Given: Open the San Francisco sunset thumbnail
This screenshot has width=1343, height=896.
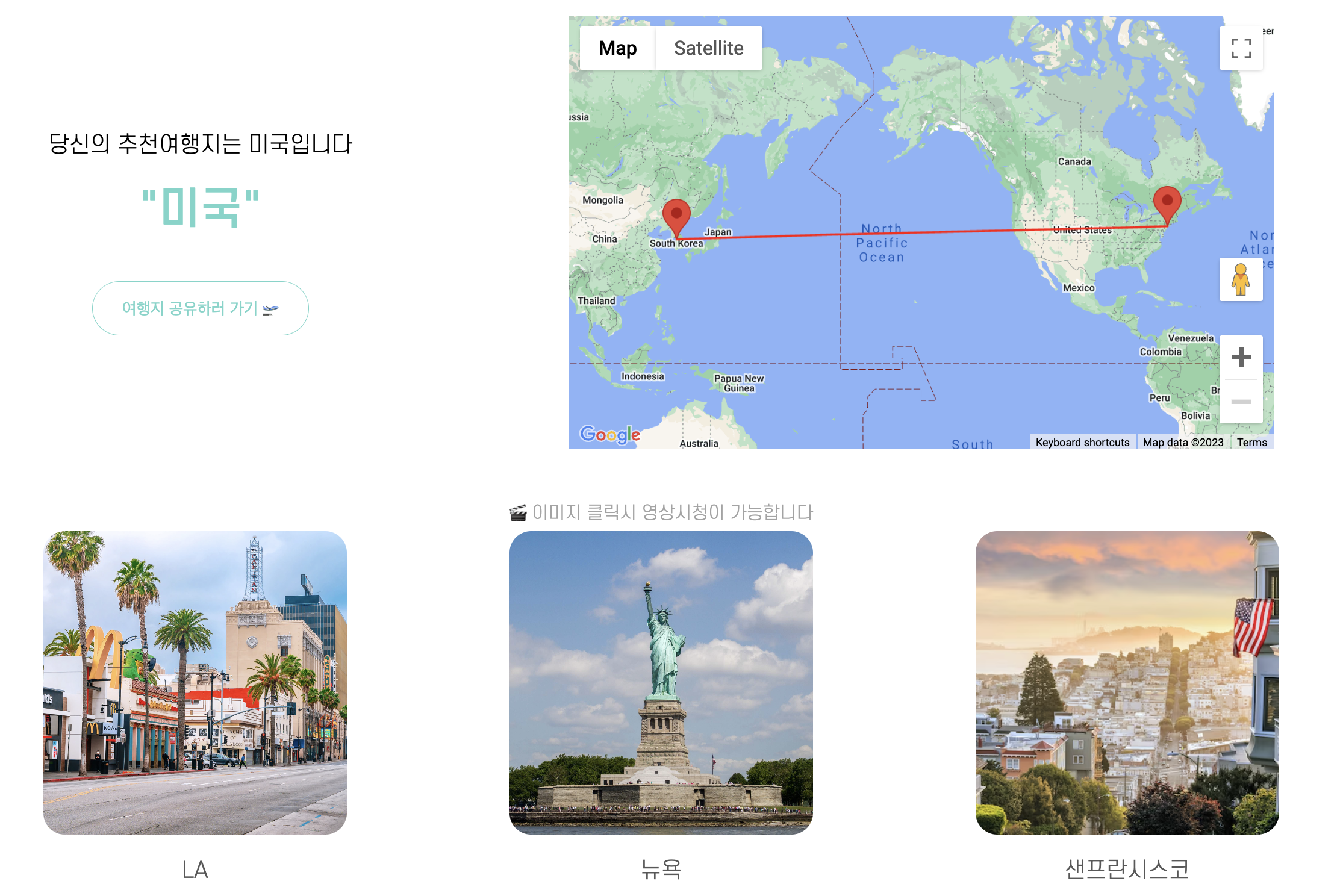Looking at the screenshot, I should coord(1127,682).
